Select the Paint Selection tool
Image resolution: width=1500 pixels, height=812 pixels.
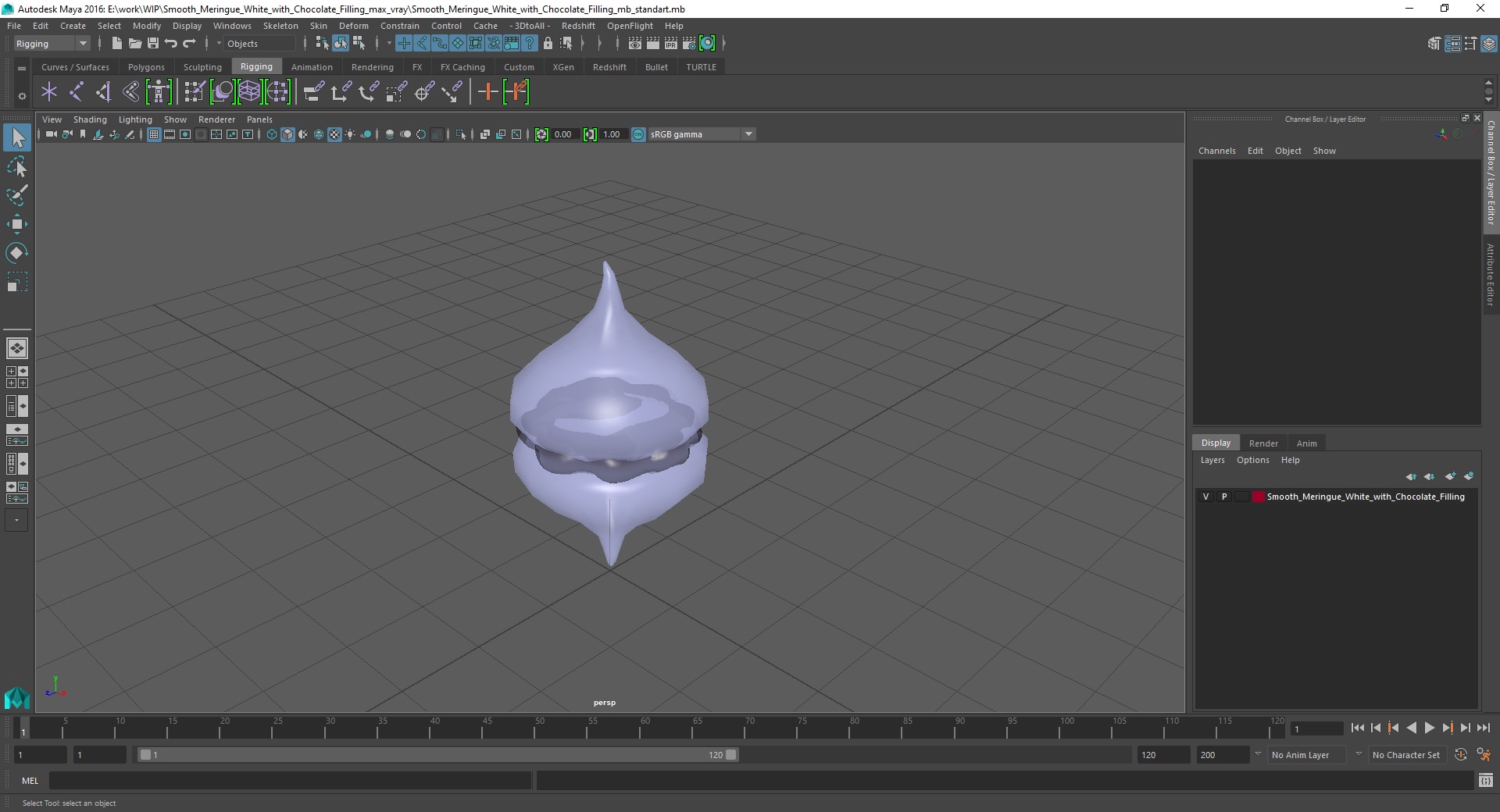pyautogui.click(x=16, y=195)
